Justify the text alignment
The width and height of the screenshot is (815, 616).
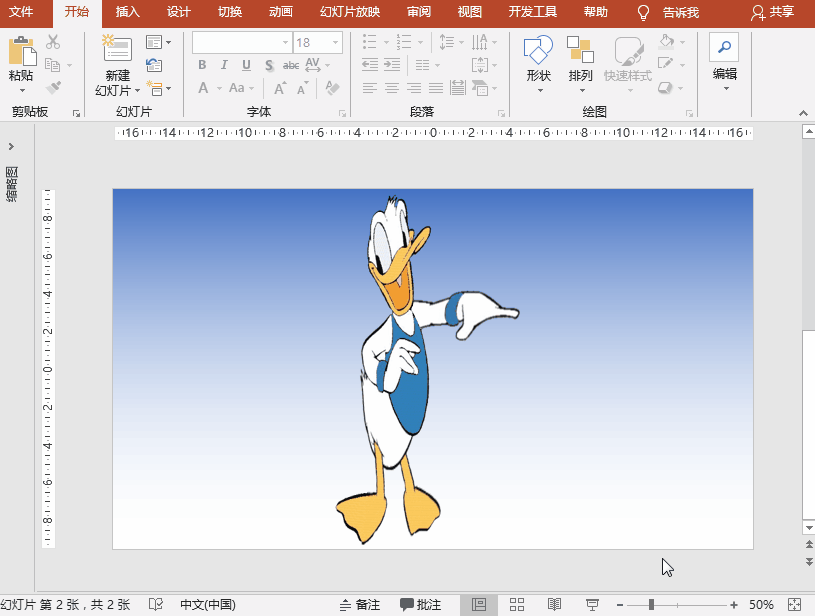(436, 88)
